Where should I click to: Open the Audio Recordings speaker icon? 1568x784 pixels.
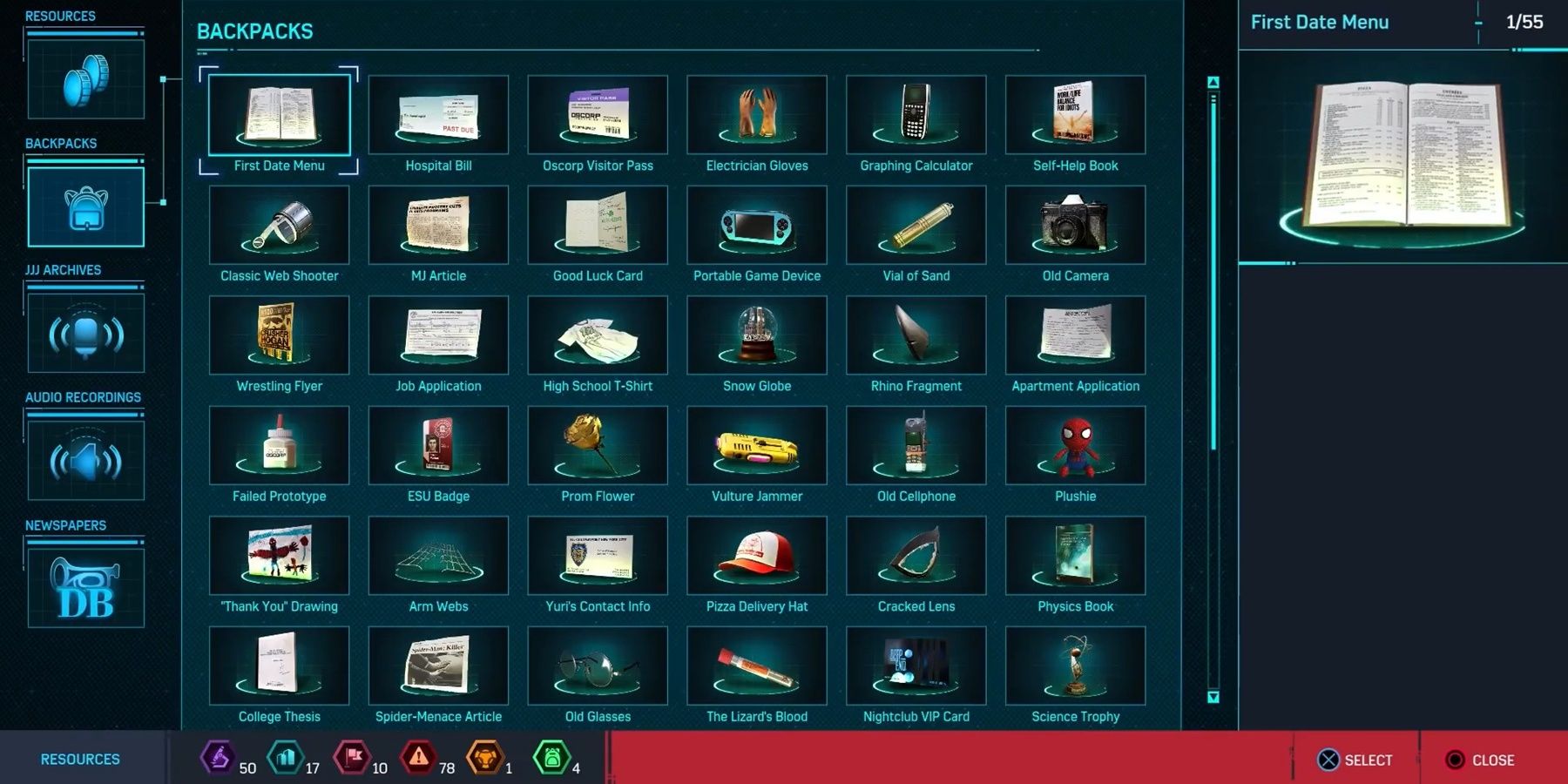click(x=85, y=461)
